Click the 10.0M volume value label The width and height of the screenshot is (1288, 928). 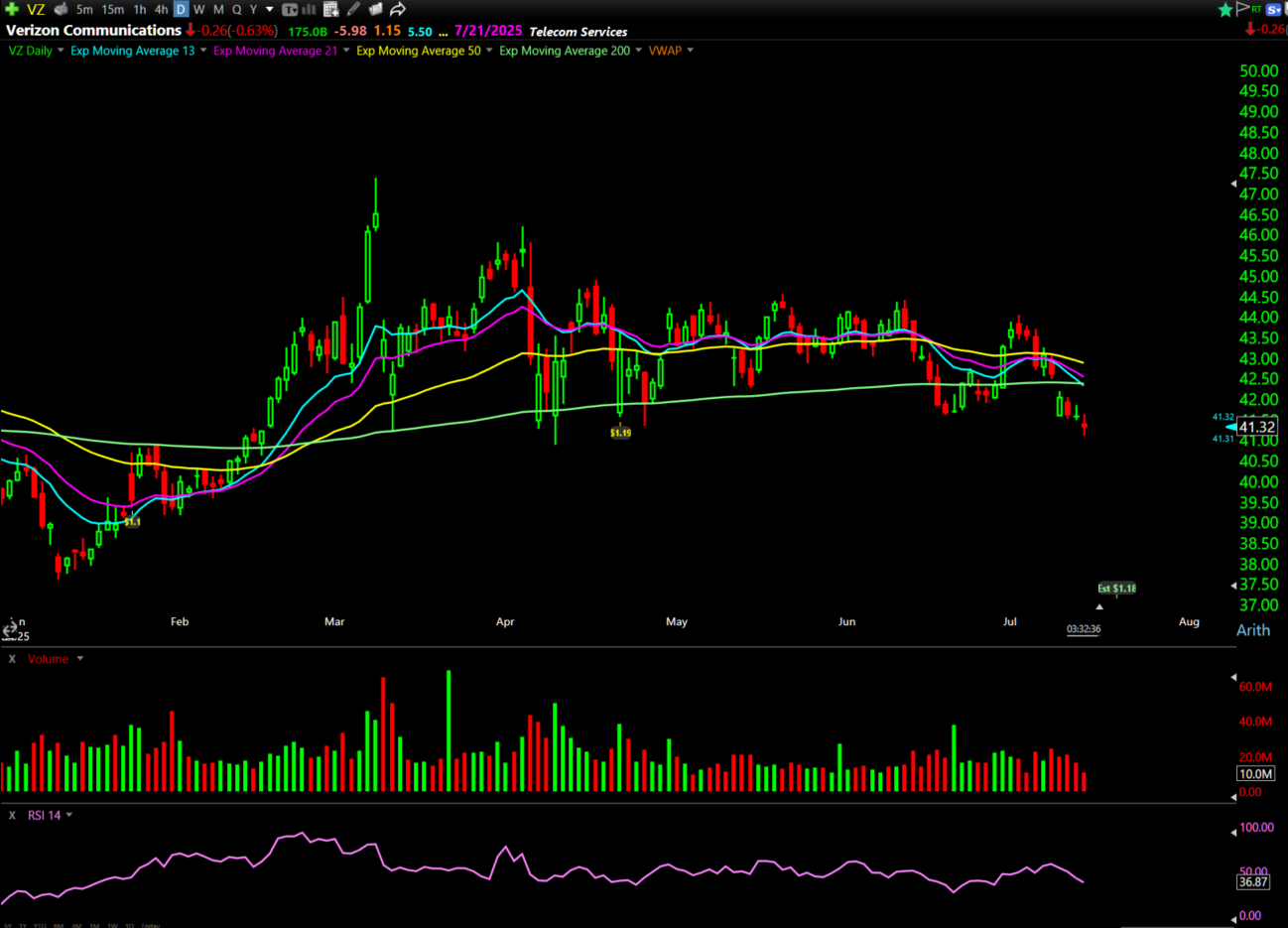(x=1255, y=774)
